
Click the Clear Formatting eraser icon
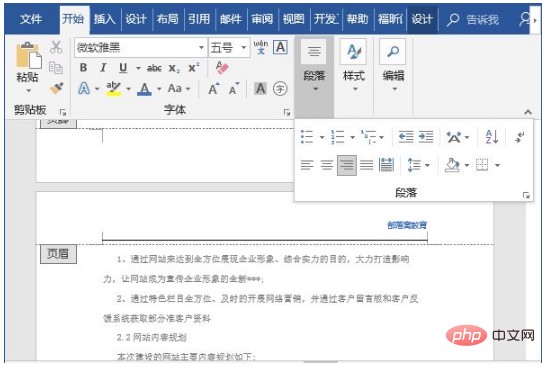point(222,67)
